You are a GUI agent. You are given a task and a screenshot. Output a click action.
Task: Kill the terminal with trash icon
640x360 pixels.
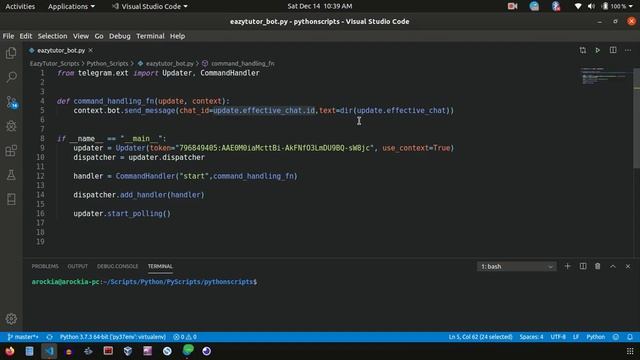click(598, 266)
